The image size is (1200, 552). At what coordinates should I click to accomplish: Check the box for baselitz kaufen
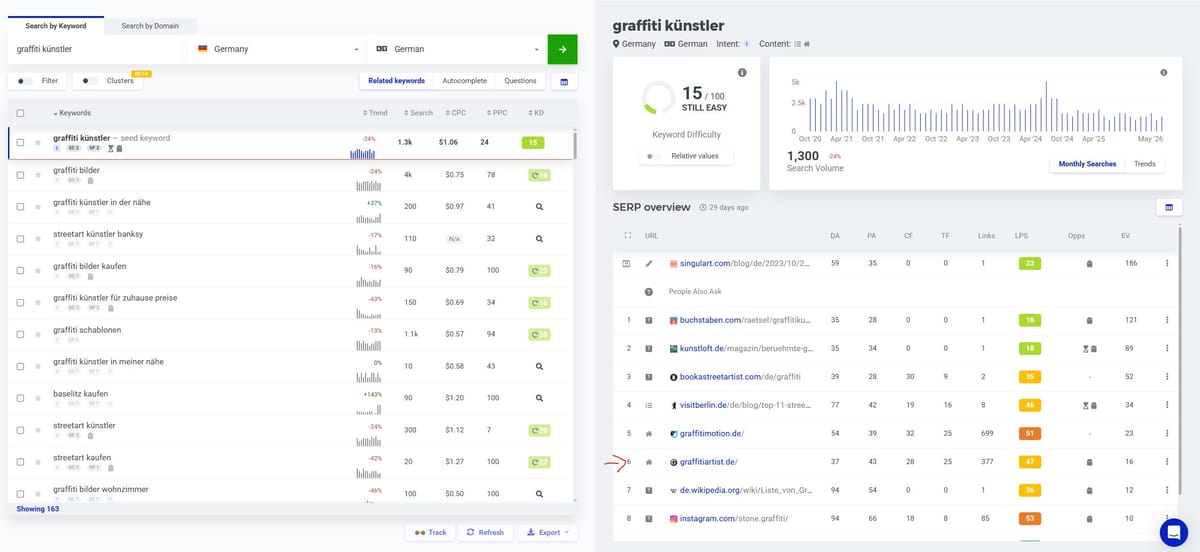[21, 398]
